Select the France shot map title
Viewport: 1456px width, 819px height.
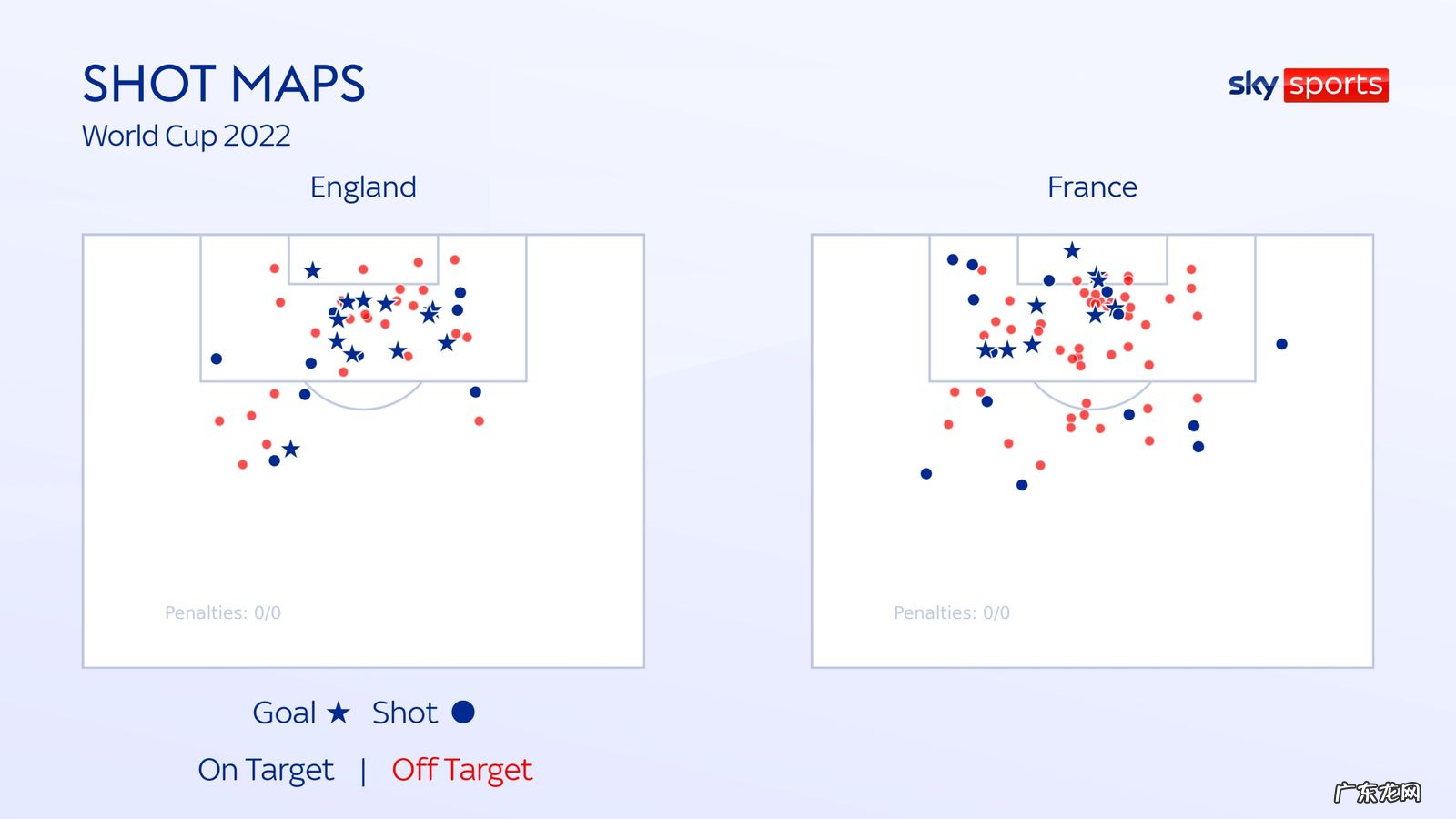(1092, 187)
